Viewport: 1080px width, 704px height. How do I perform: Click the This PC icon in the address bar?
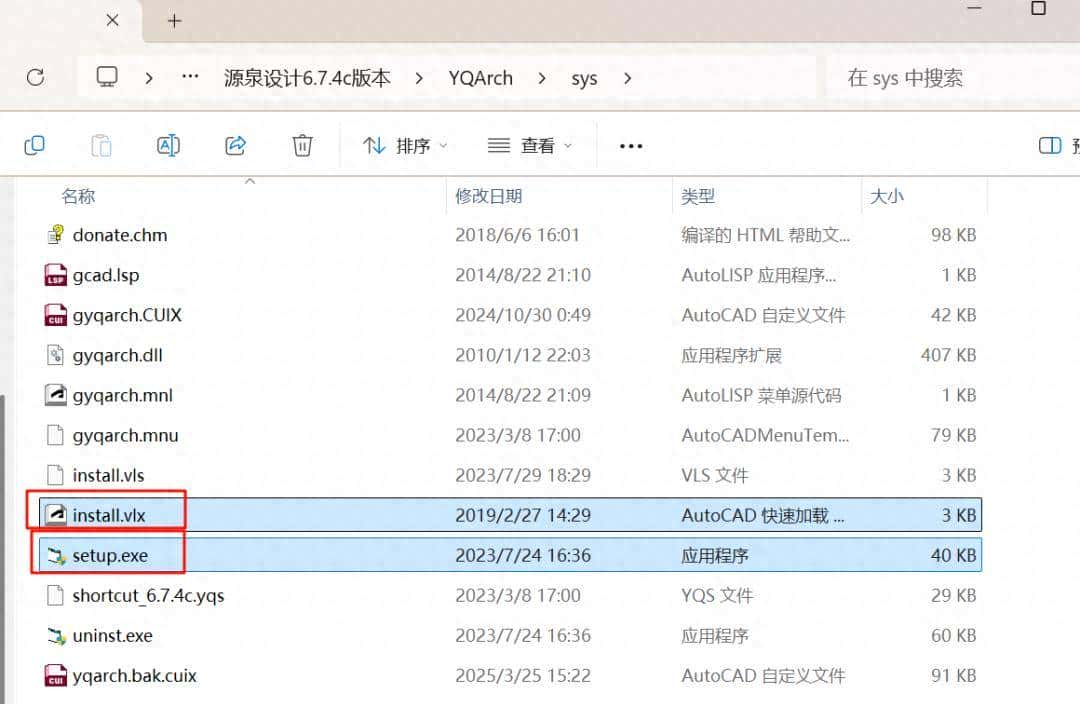(107, 78)
